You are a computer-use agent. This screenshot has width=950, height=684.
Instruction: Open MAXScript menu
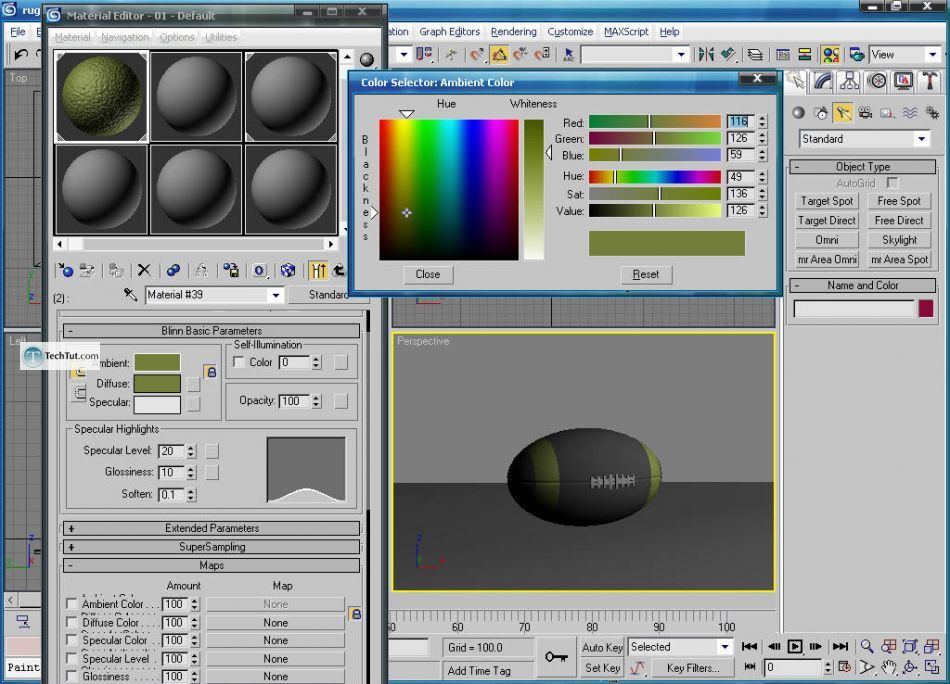tap(626, 32)
